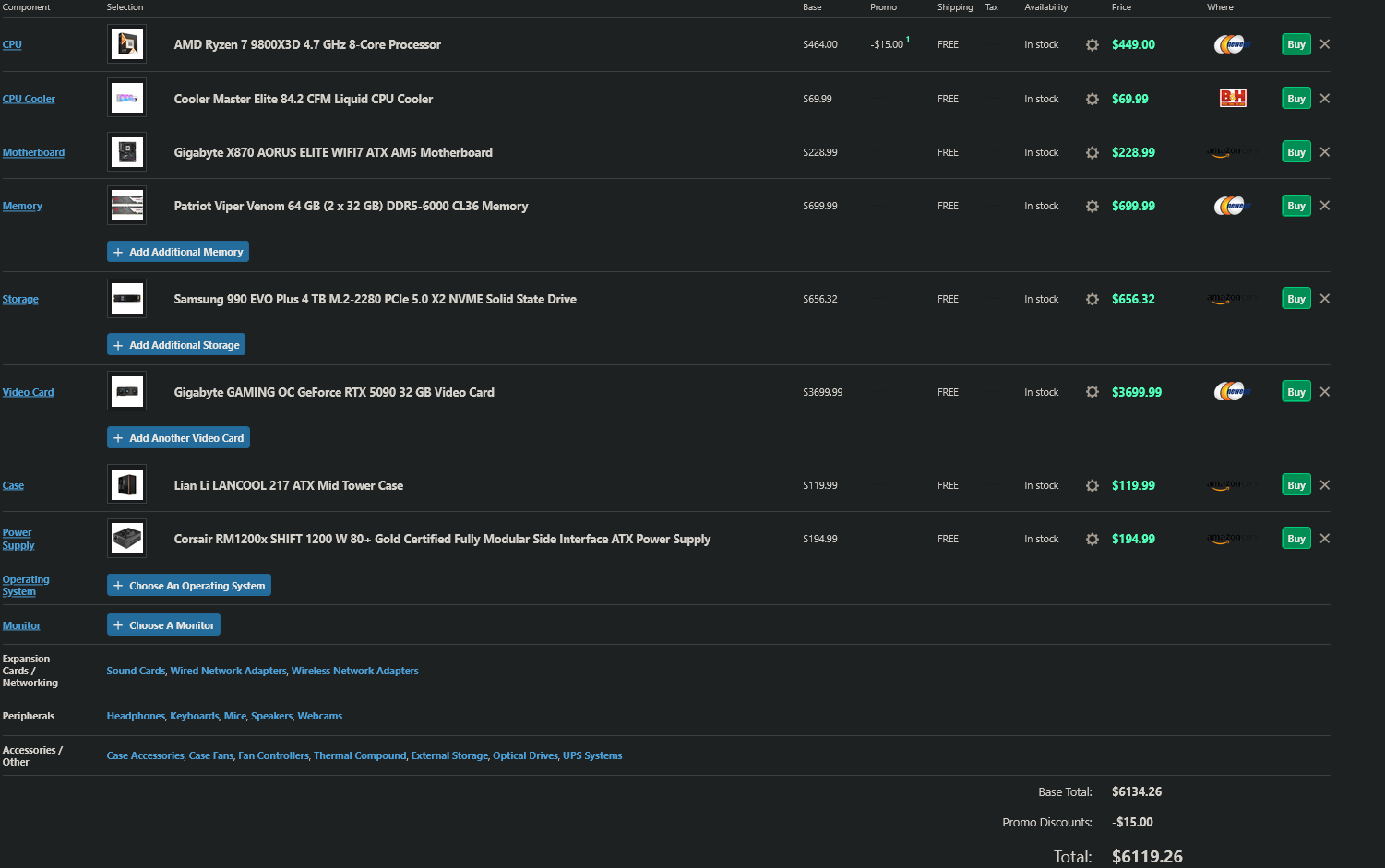This screenshot has height=868, width=1385.
Task: Open the AMD Ryzen 7 9800X3D product thumbnail
Action: click(127, 44)
